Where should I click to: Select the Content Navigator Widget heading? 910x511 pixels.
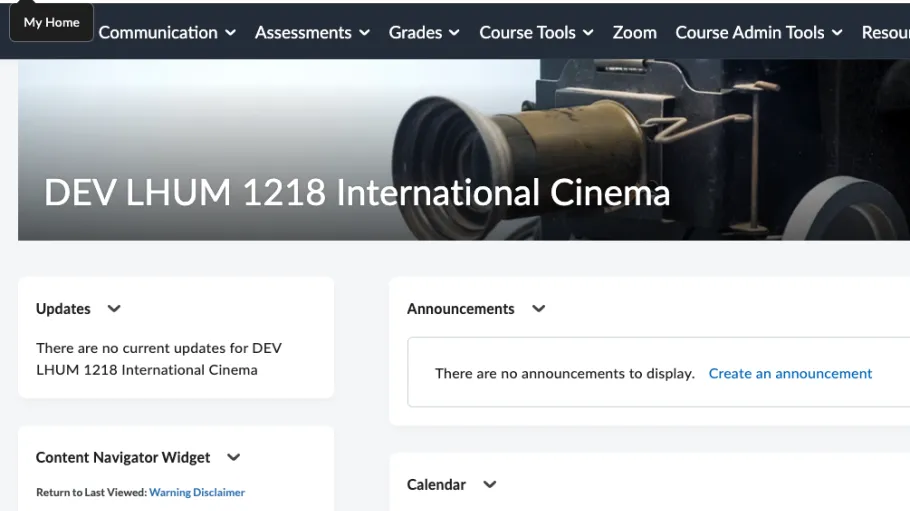[123, 457]
